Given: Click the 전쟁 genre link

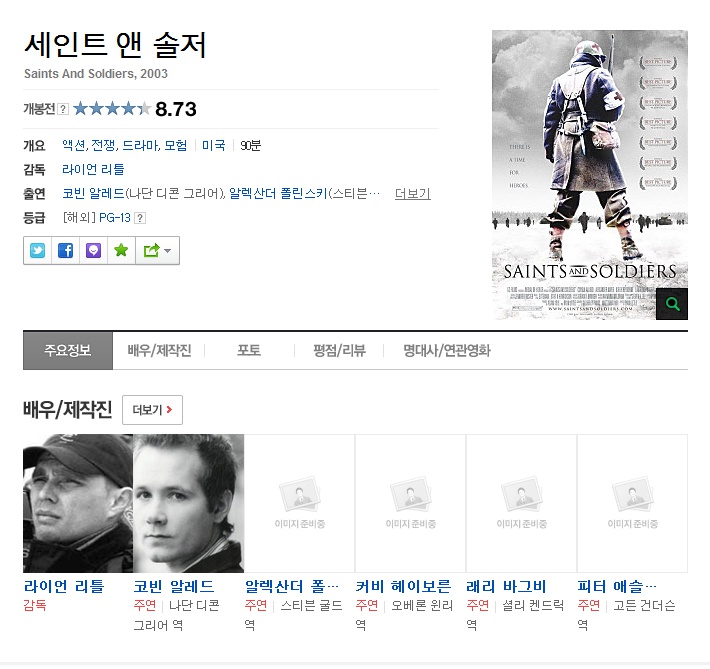Looking at the screenshot, I should coord(103,145).
